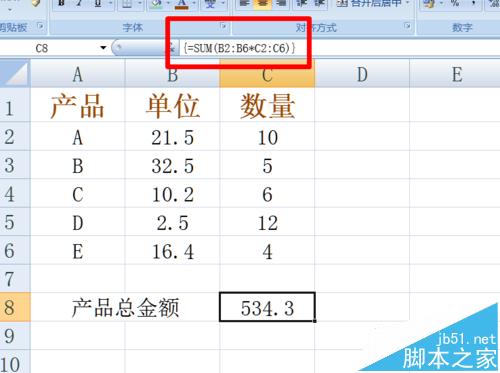Select empty cell E4 in column E

(x=455, y=194)
